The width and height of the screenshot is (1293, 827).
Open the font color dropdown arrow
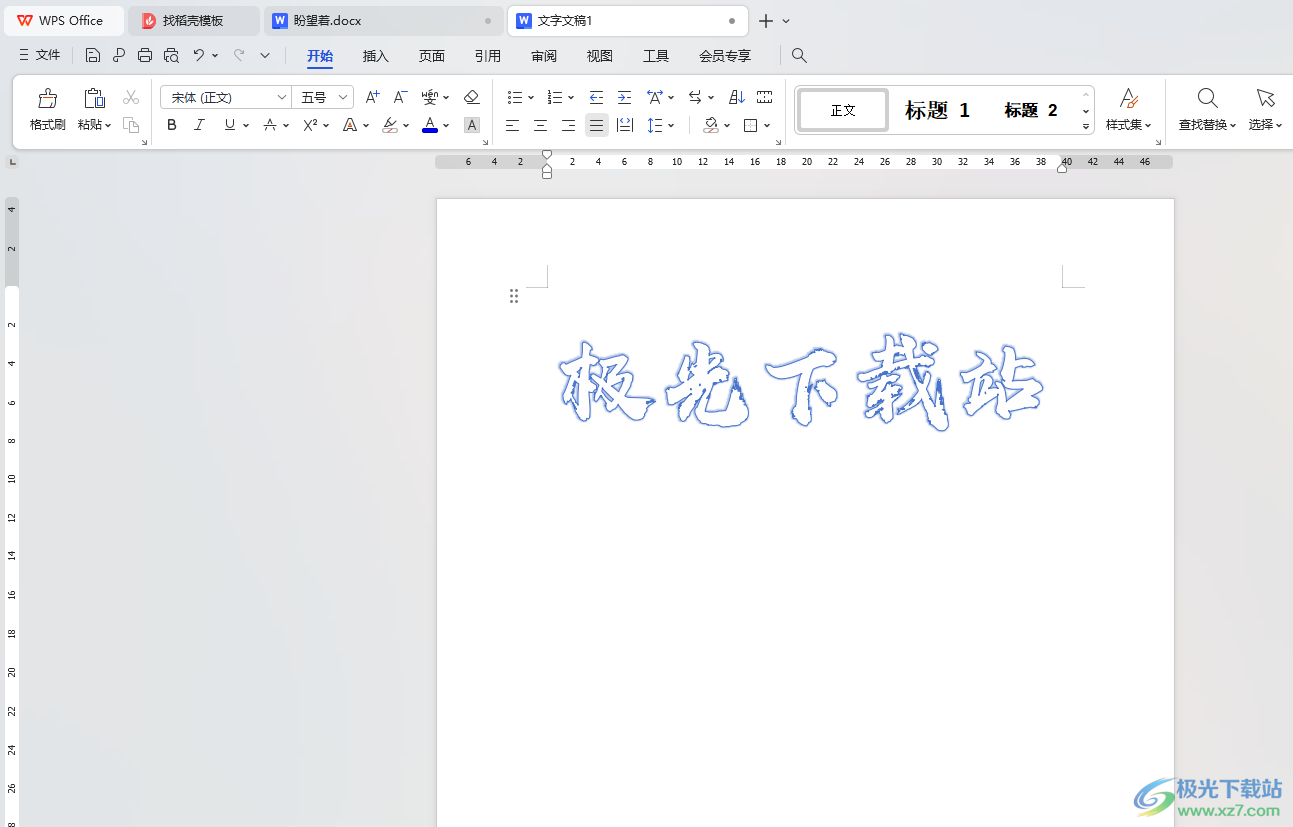446,125
